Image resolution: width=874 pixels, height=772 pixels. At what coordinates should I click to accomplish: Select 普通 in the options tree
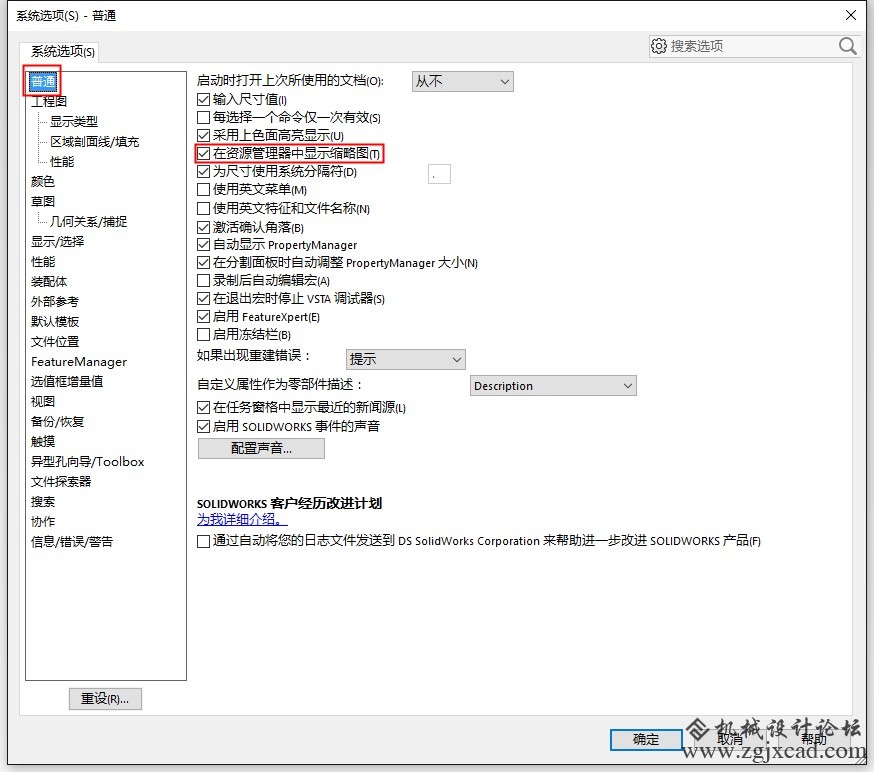tap(43, 81)
